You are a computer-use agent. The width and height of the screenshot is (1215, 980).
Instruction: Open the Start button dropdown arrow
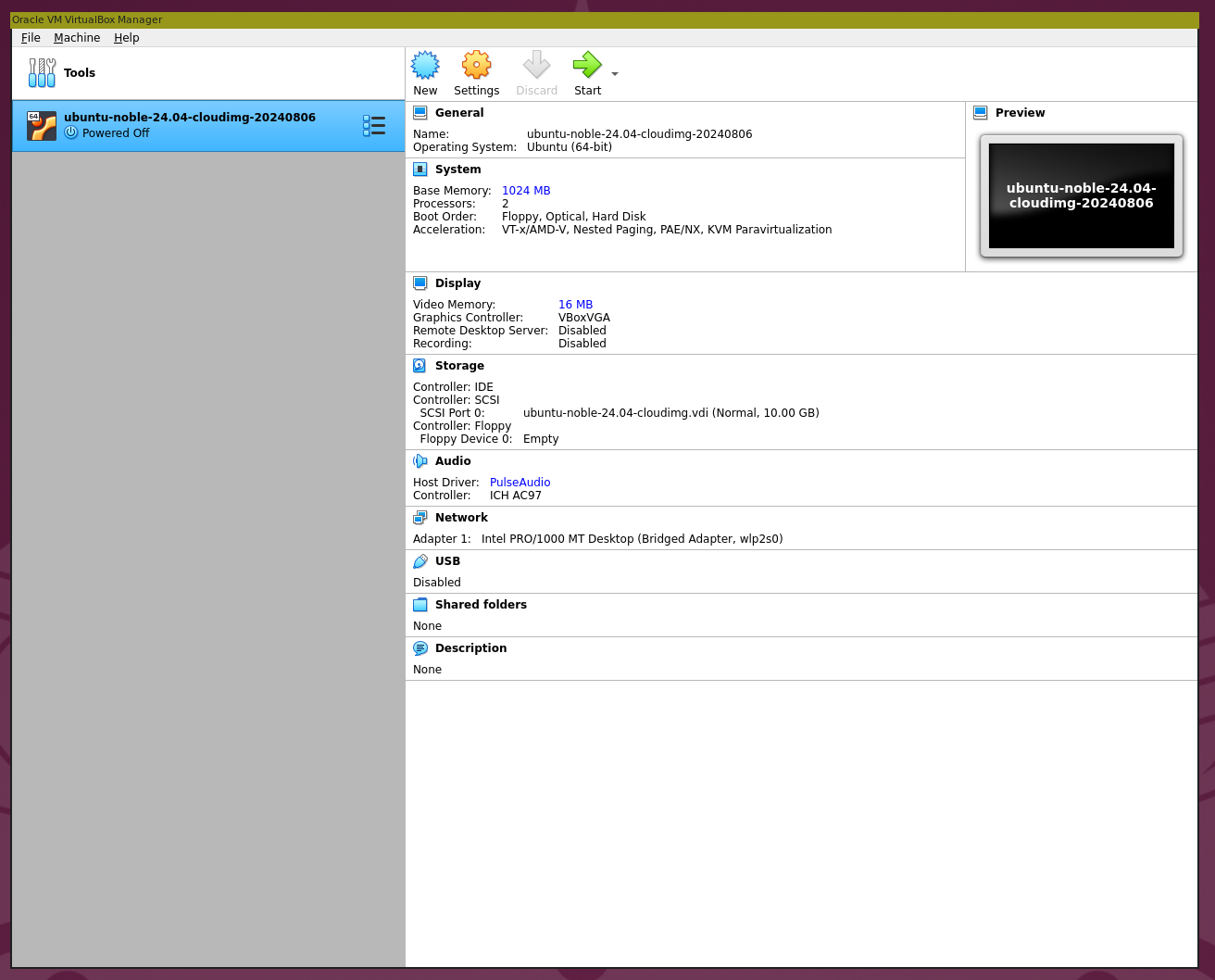pyautogui.click(x=615, y=74)
